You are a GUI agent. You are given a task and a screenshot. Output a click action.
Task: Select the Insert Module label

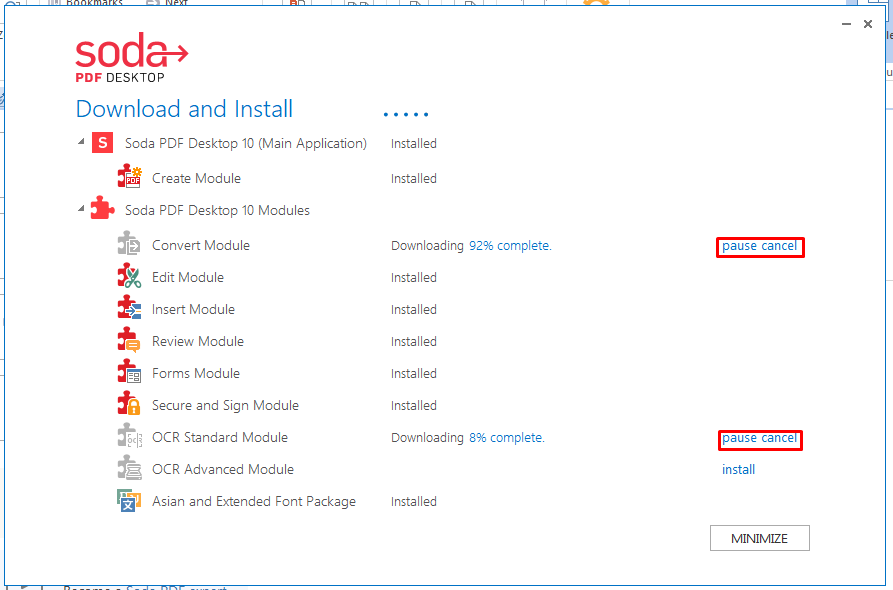click(x=194, y=309)
